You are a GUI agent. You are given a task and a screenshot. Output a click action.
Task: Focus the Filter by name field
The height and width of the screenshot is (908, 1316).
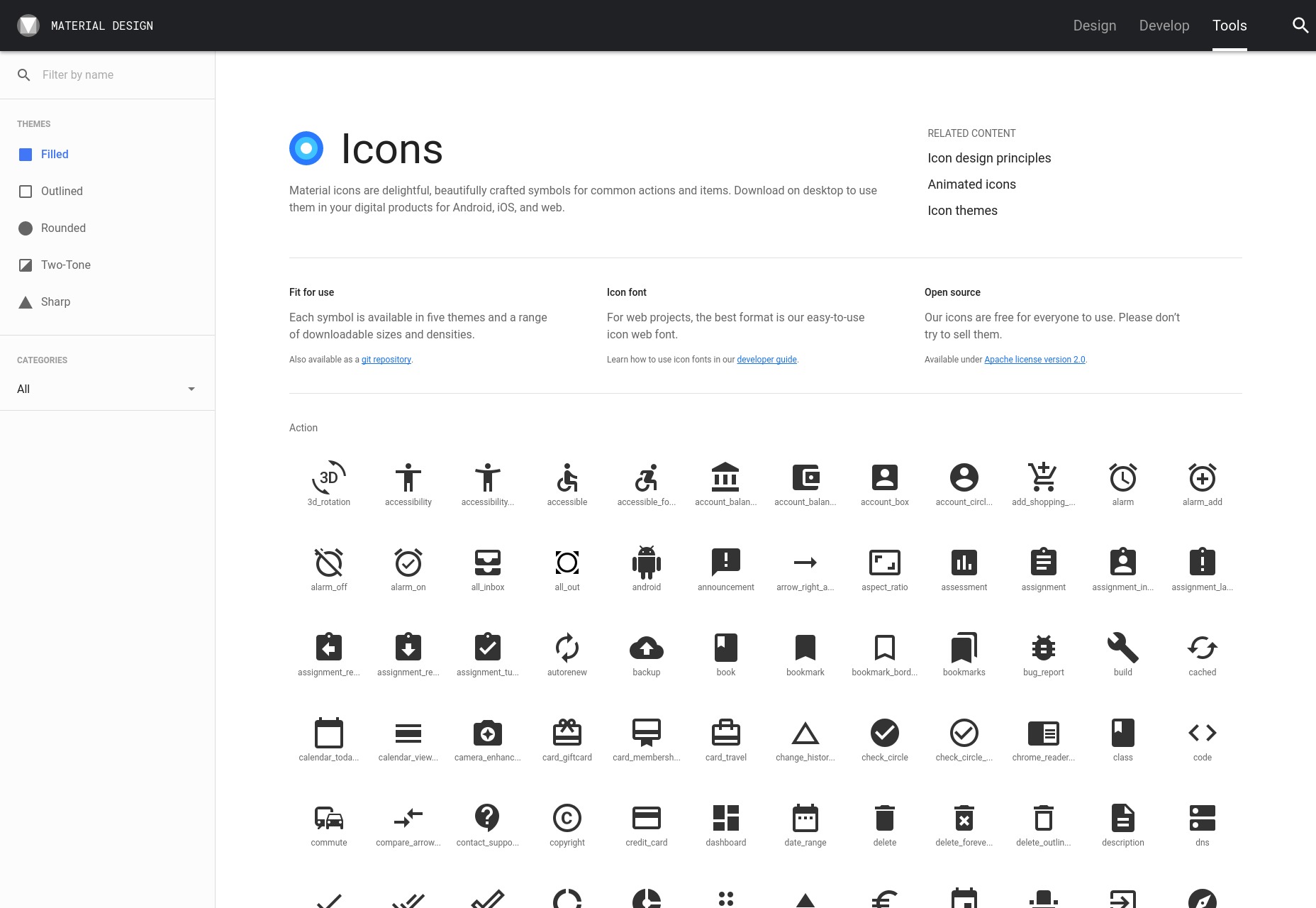[121, 75]
